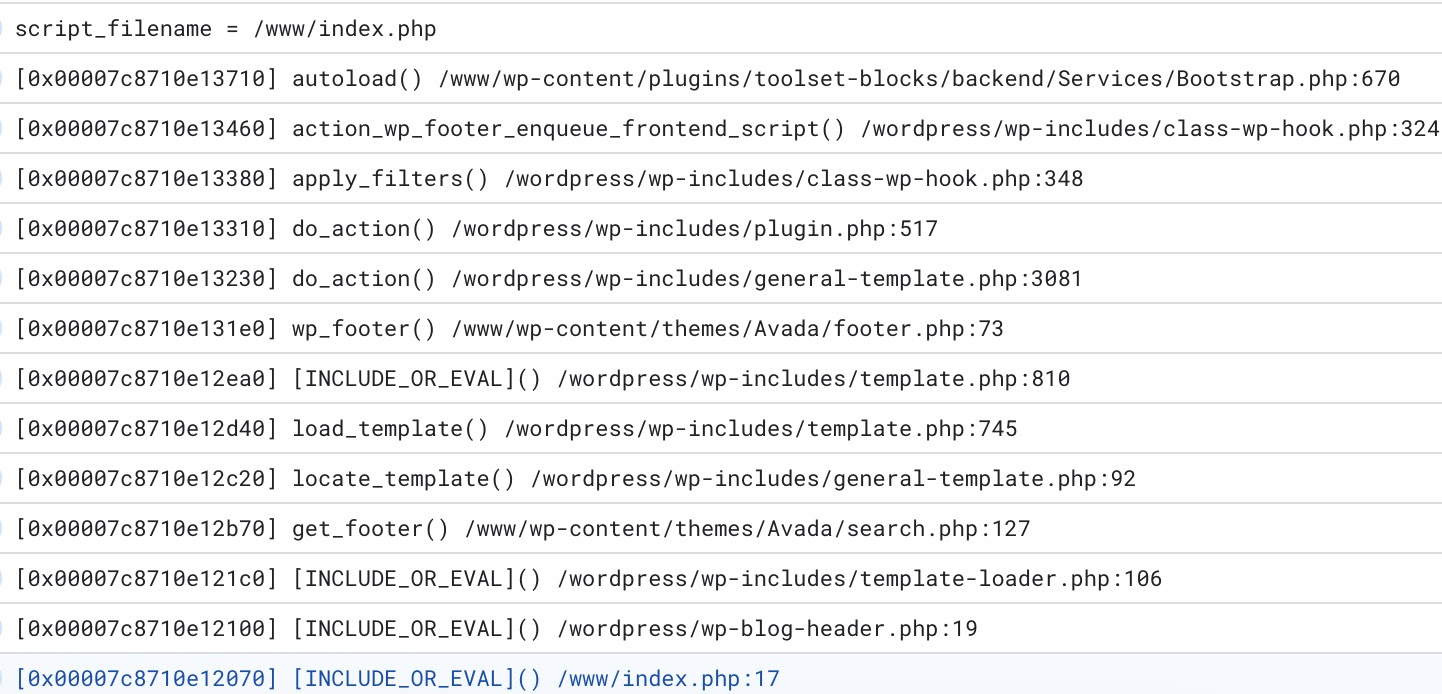Click the severity icon beside the autoload() entry
Image resolution: width=1442 pixels, height=694 pixels.
coord(3,79)
